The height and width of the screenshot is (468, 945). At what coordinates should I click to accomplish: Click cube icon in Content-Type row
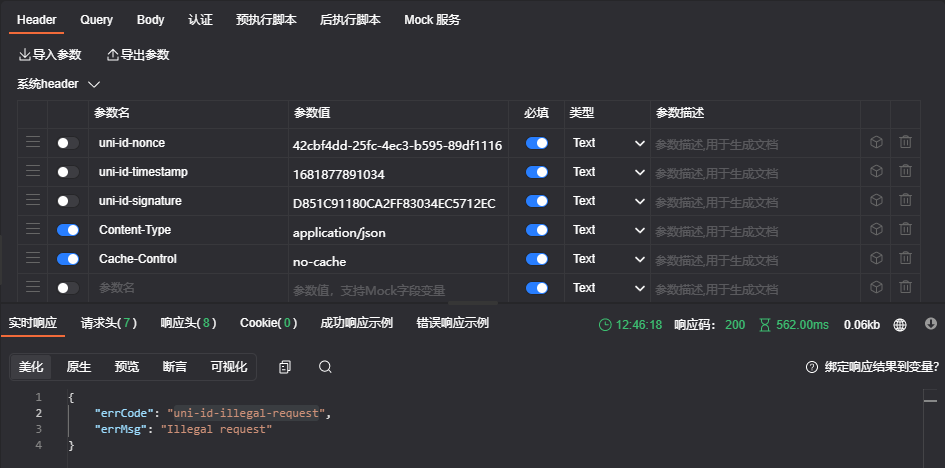pos(876,230)
